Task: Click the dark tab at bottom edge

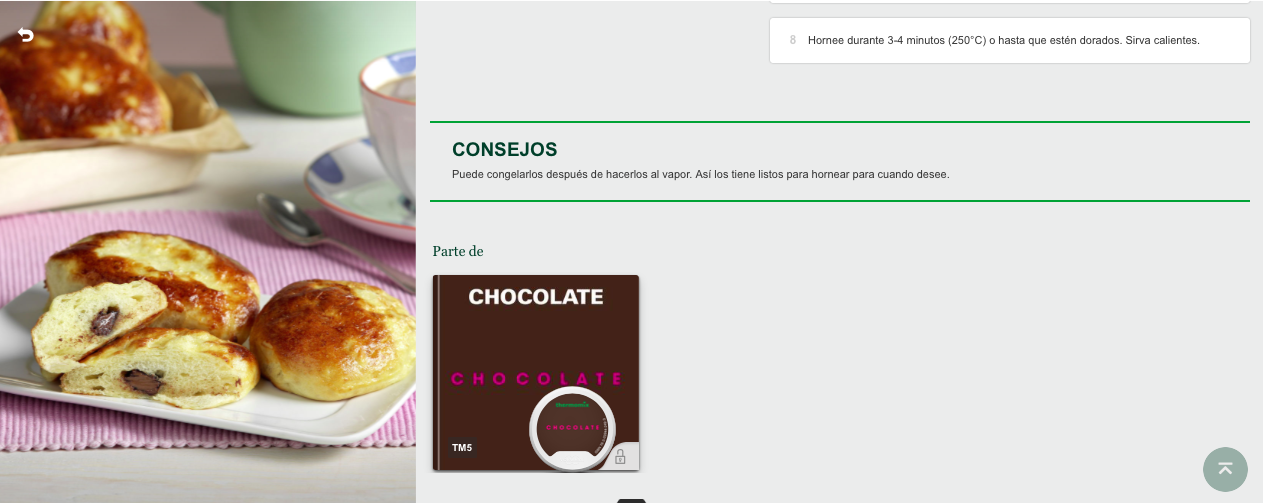Action: pos(631,500)
